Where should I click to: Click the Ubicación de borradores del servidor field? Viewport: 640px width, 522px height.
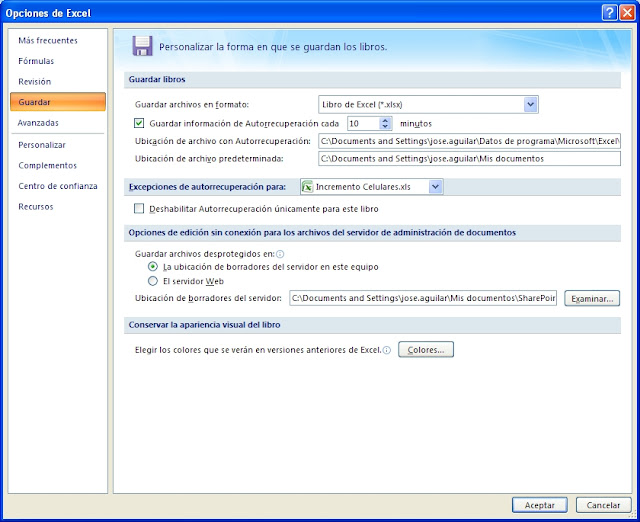coord(423,298)
